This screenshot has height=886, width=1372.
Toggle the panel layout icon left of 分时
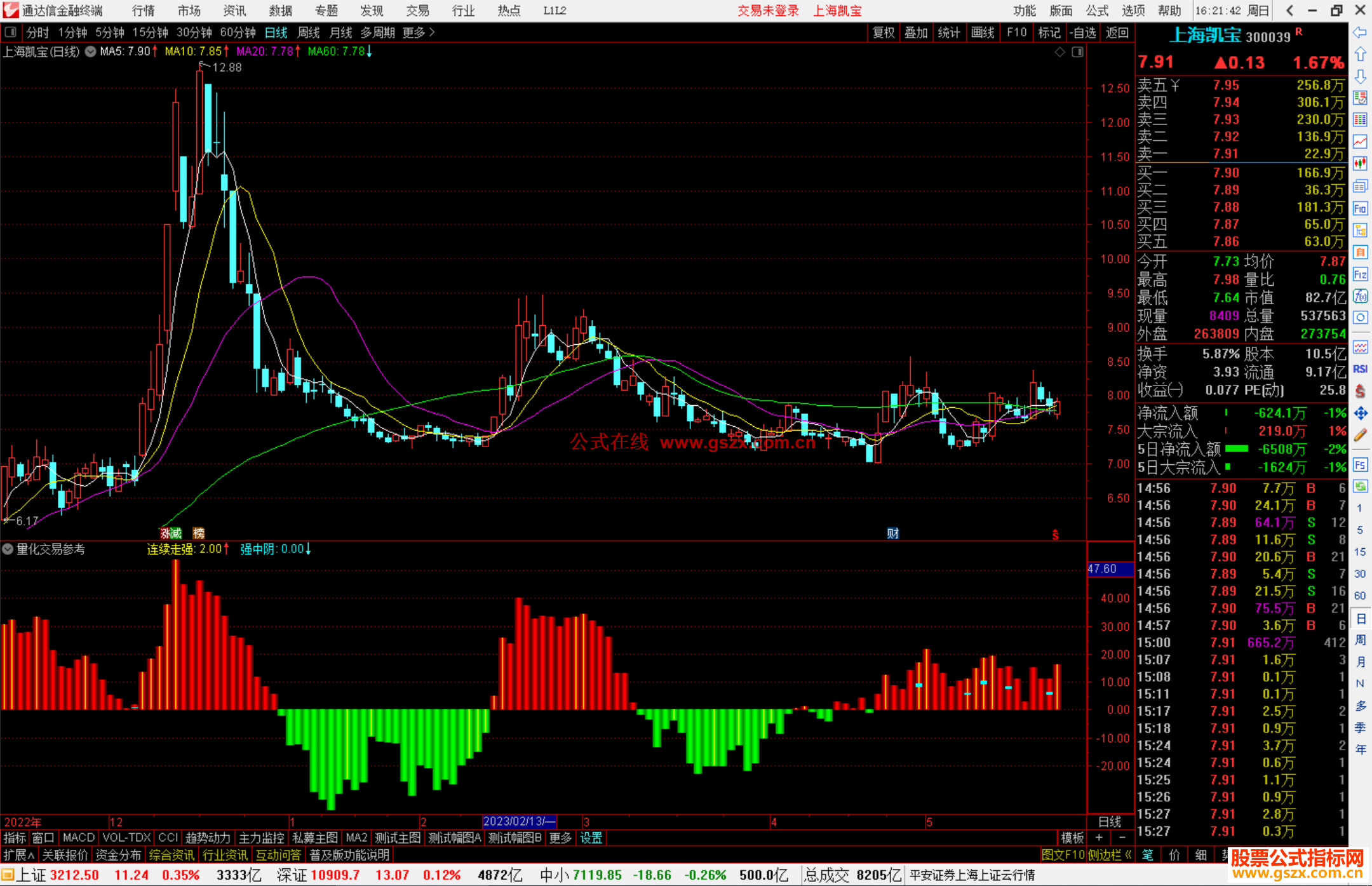click(x=11, y=32)
